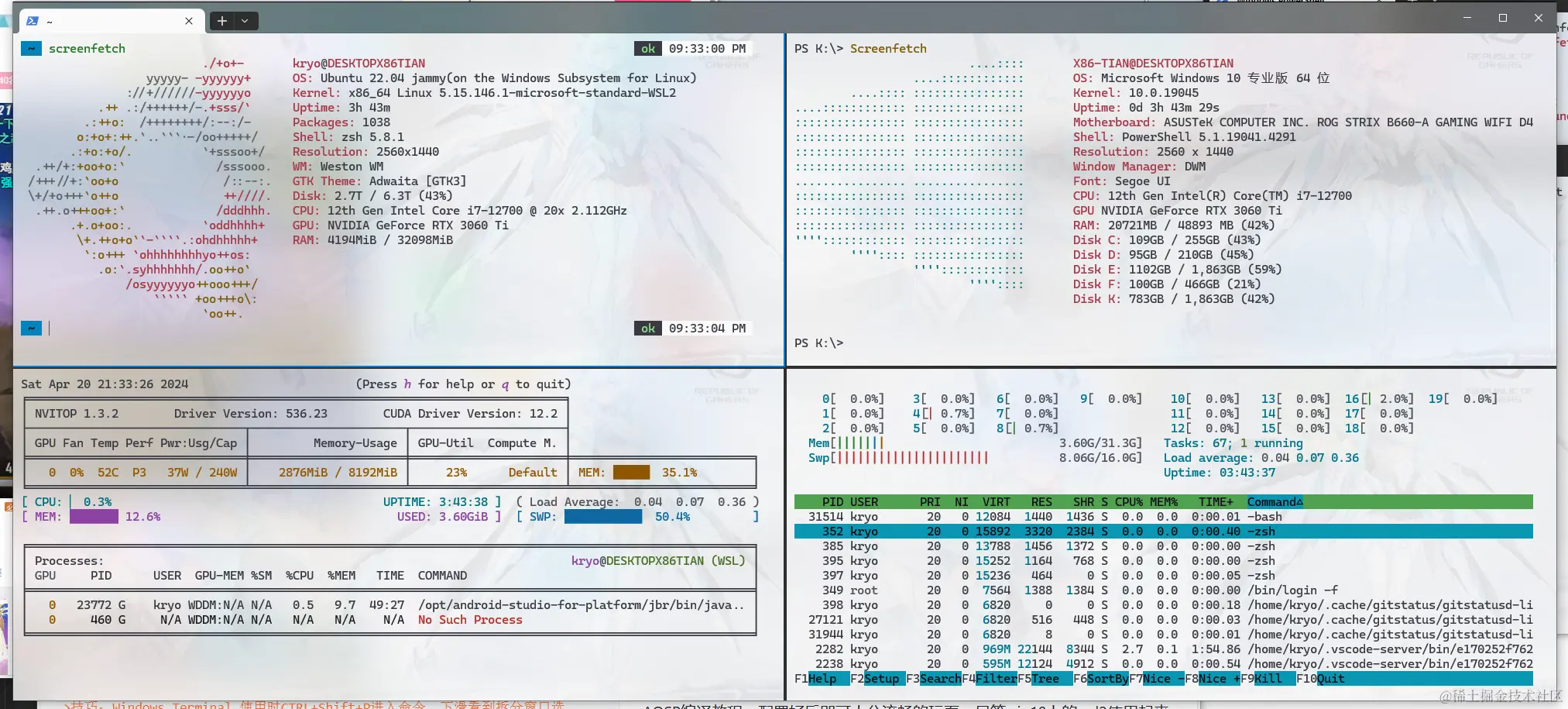This screenshot has width=1568, height=709.
Task: Select the "~" terminal tab
Action: pyautogui.click(x=112, y=21)
